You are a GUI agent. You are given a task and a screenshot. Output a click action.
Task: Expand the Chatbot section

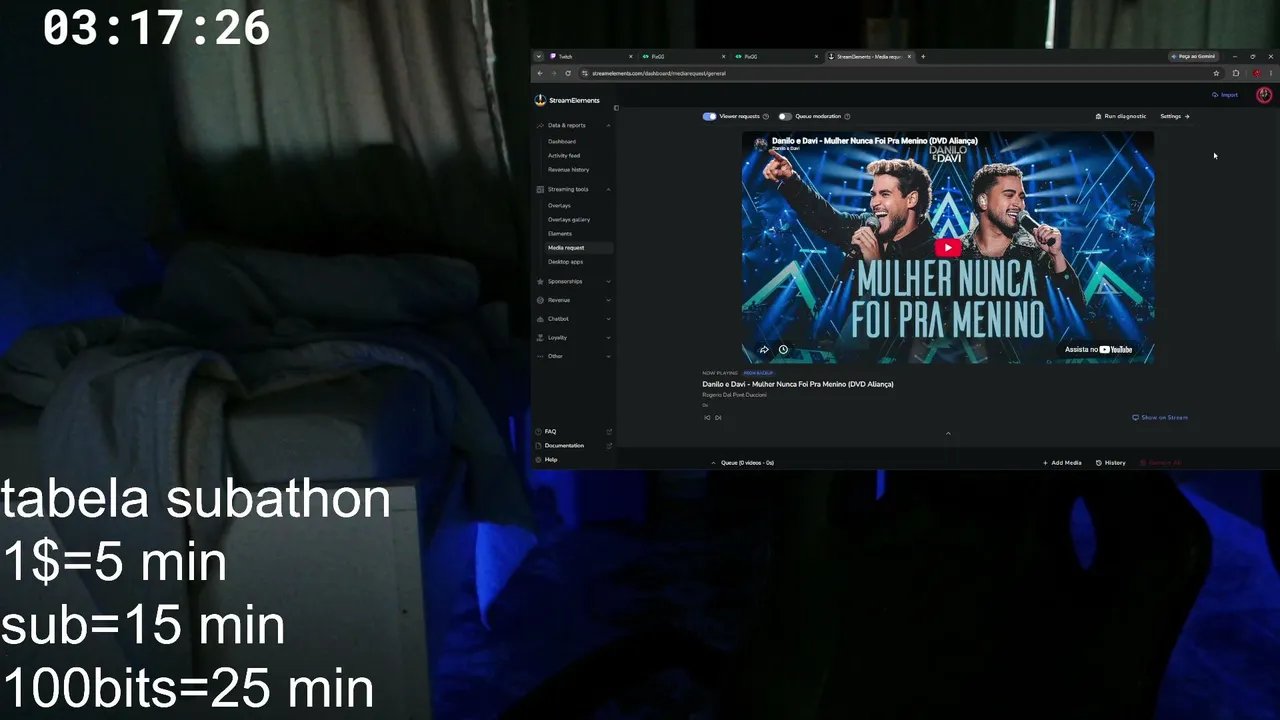(608, 319)
